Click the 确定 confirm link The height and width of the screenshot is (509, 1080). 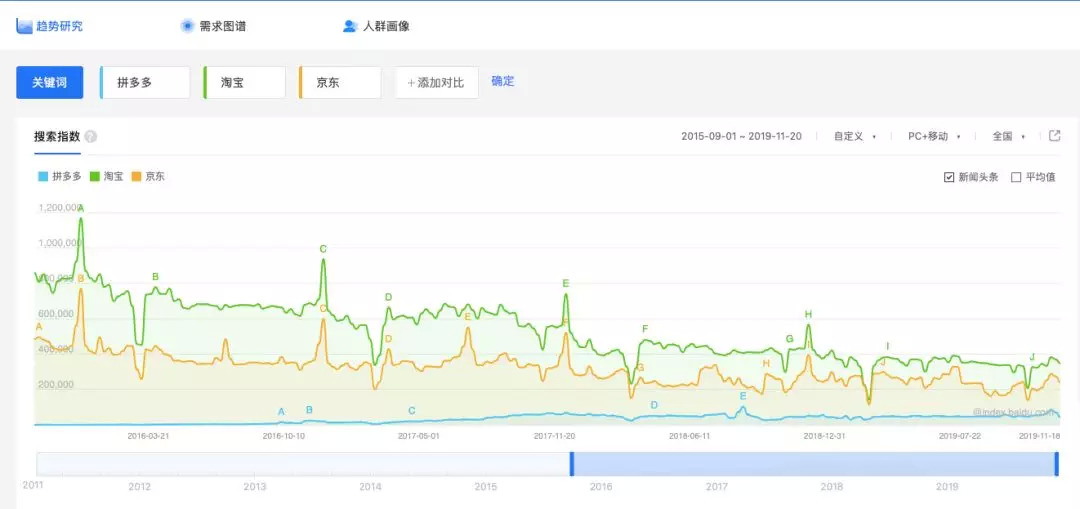pyautogui.click(x=503, y=81)
